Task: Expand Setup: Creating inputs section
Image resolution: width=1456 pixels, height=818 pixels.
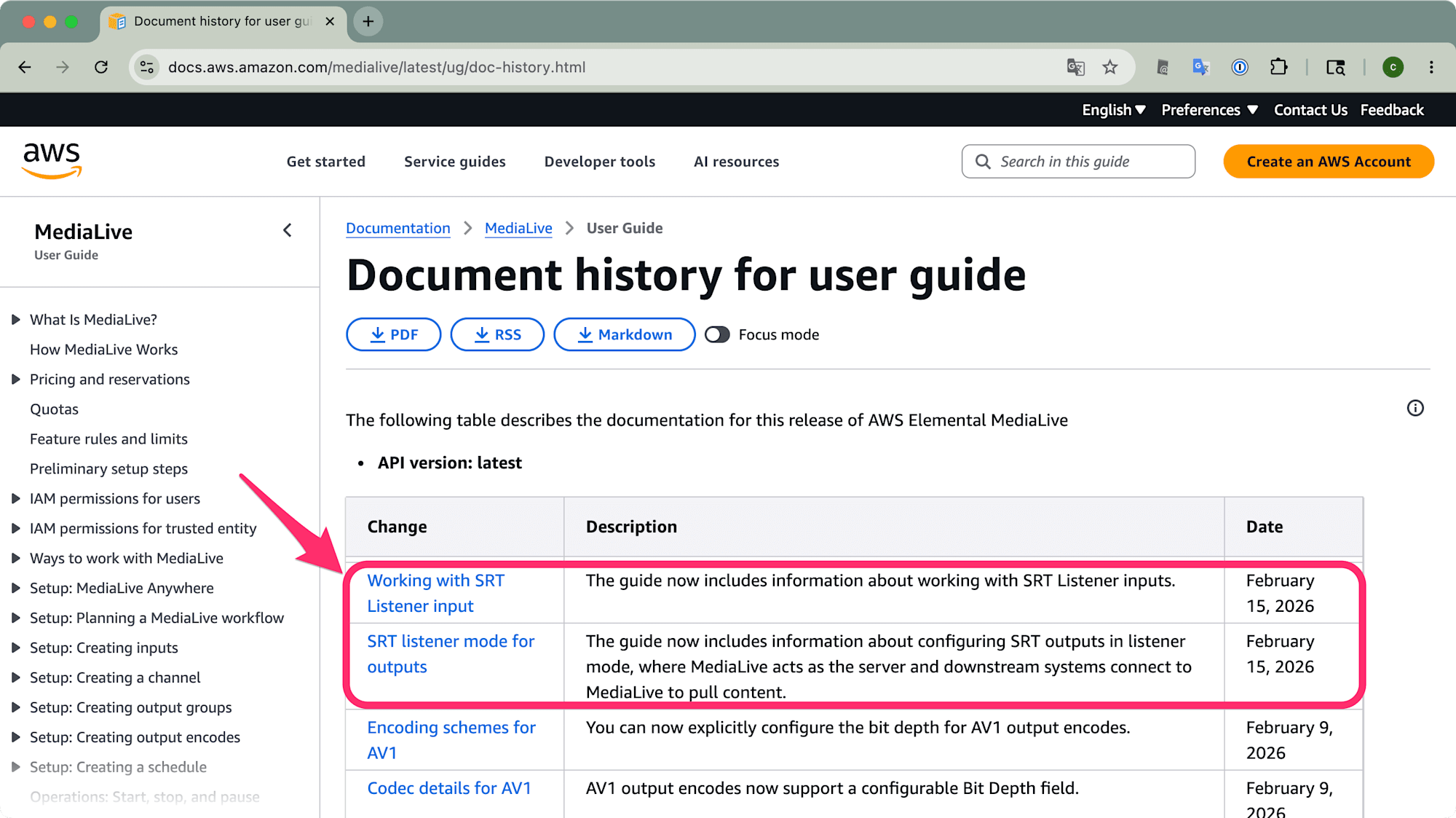Action: [x=15, y=648]
